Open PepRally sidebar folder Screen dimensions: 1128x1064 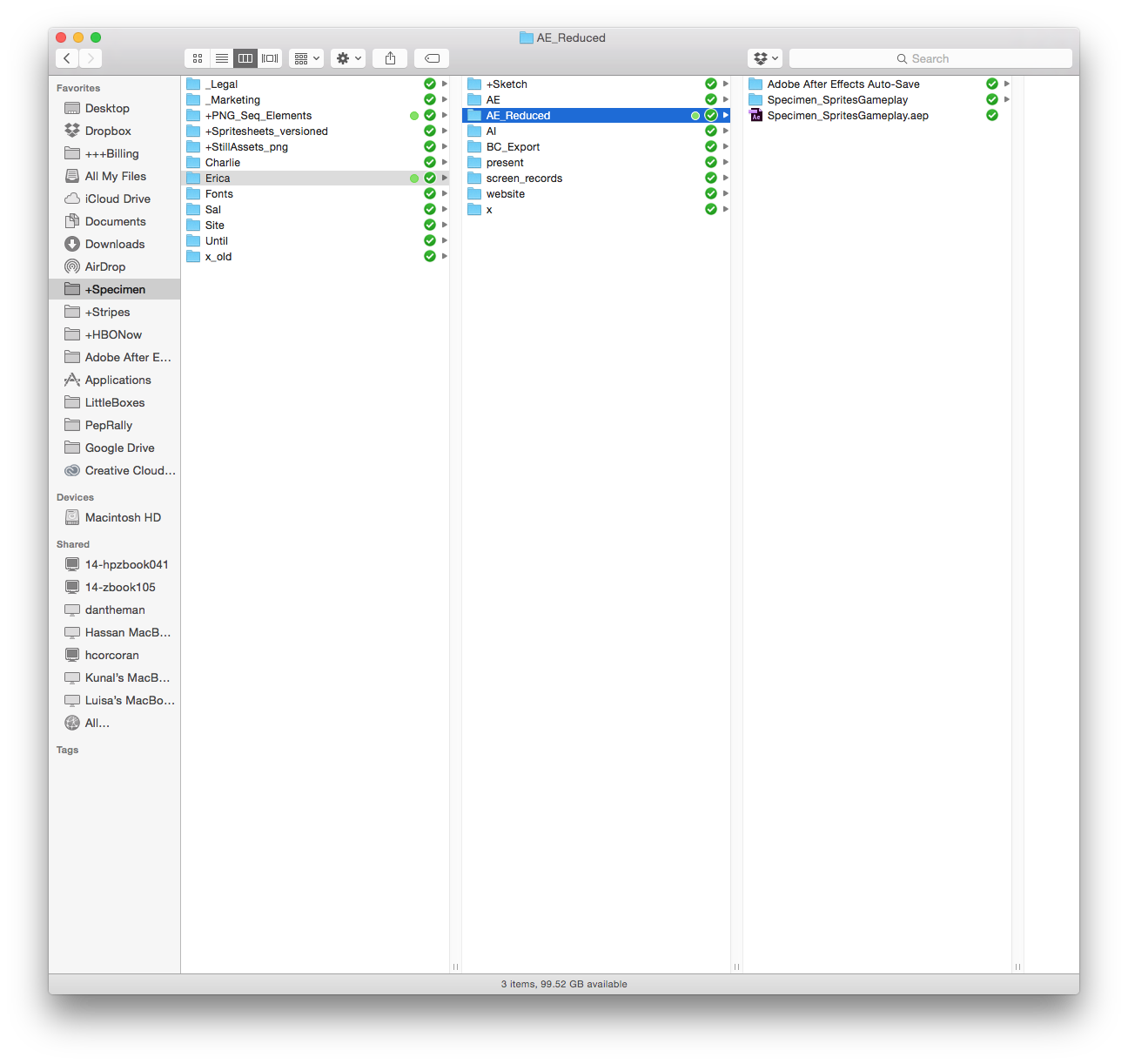(114, 425)
